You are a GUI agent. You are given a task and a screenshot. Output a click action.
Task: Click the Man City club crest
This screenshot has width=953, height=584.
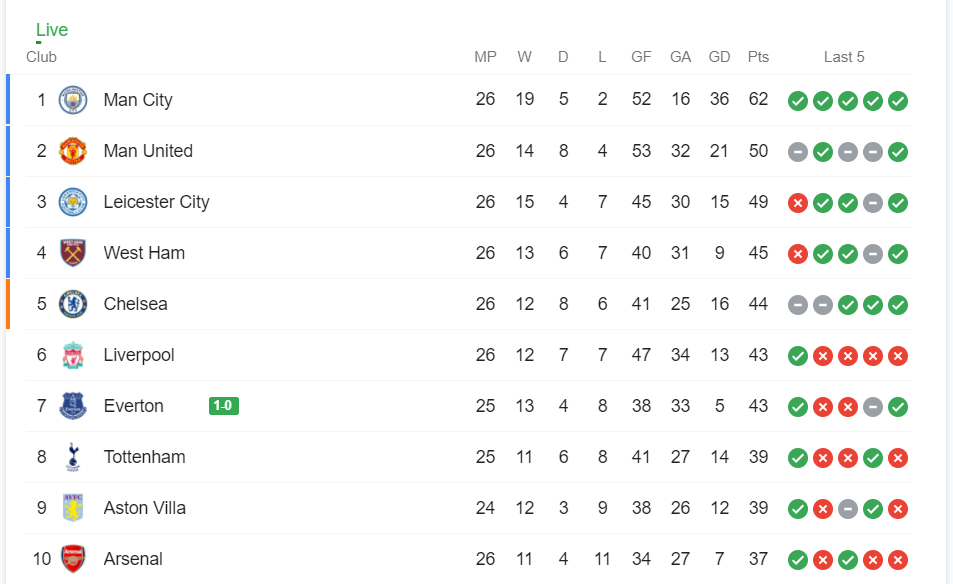[73, 100]
